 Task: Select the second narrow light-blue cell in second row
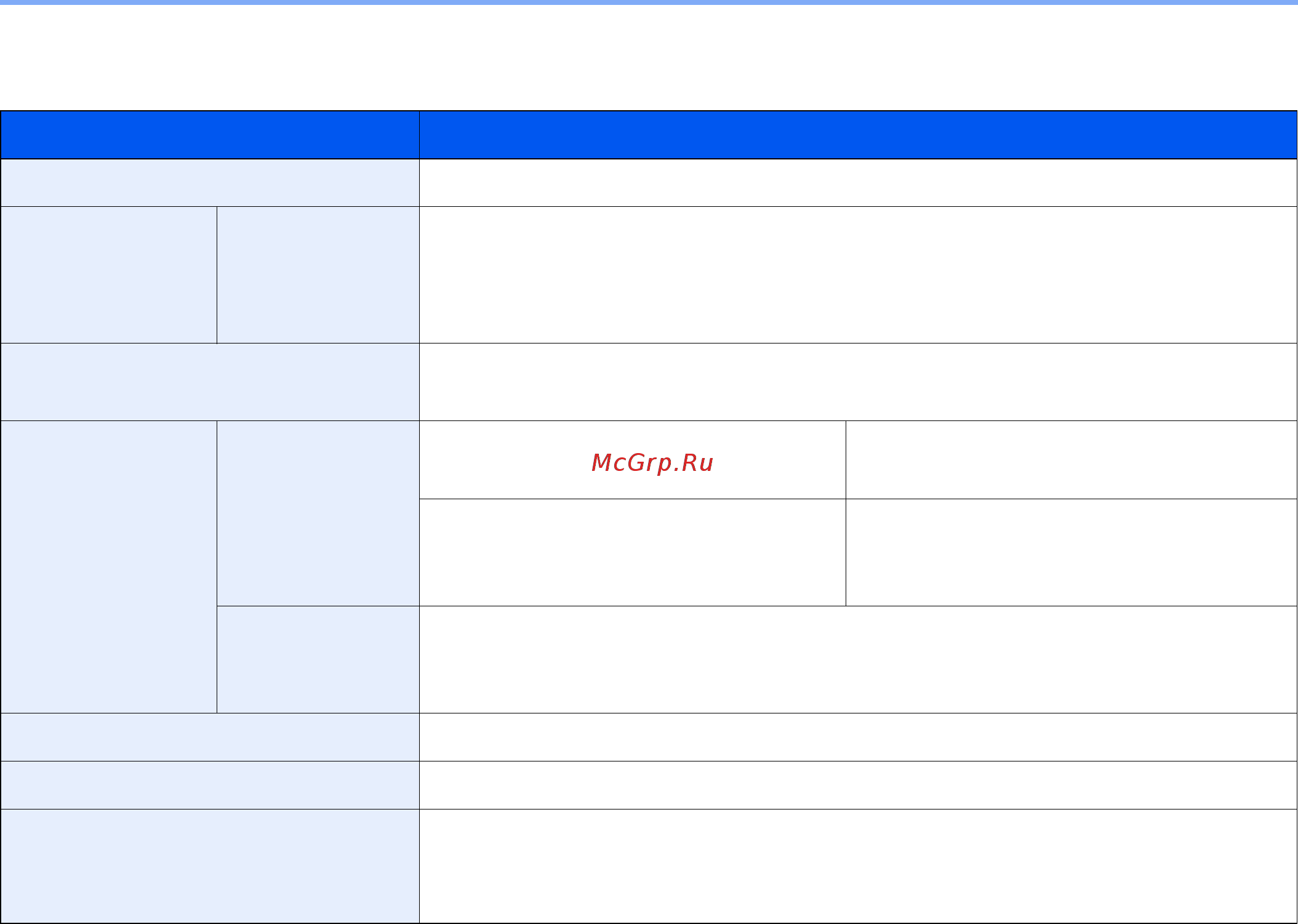tap(318, 275)
